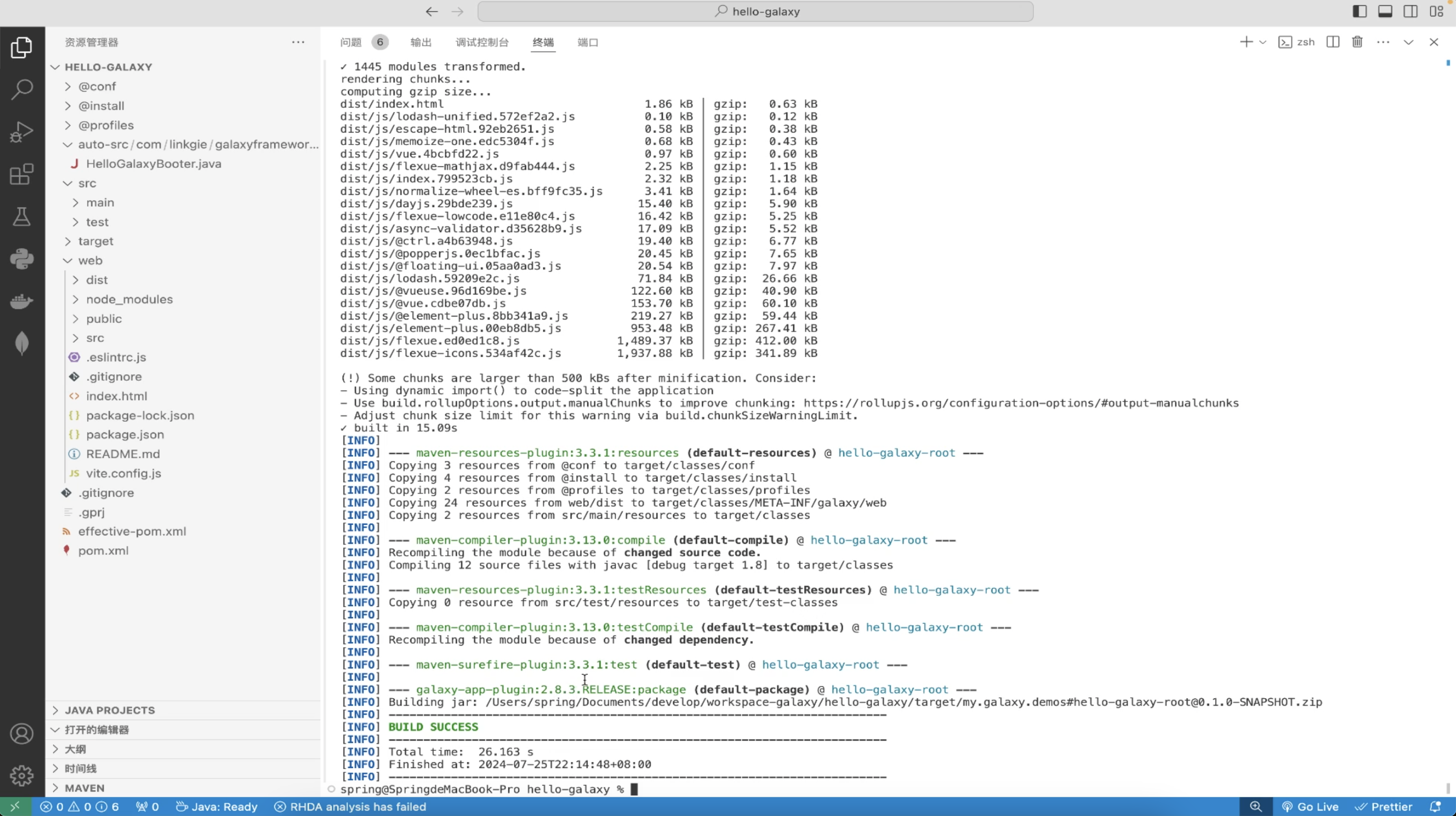Open Explorer more actions ellipsis
The image size is (1456, 816).
298,42
